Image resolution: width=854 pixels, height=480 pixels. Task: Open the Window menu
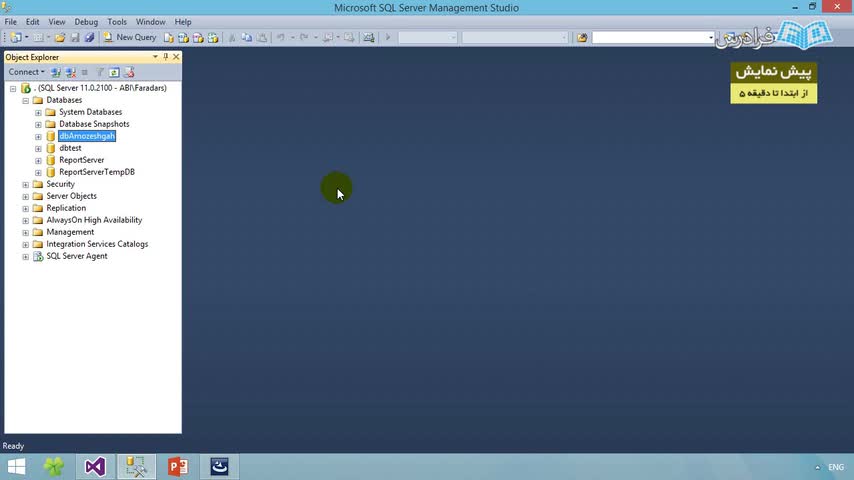click(x=150, y=22)
